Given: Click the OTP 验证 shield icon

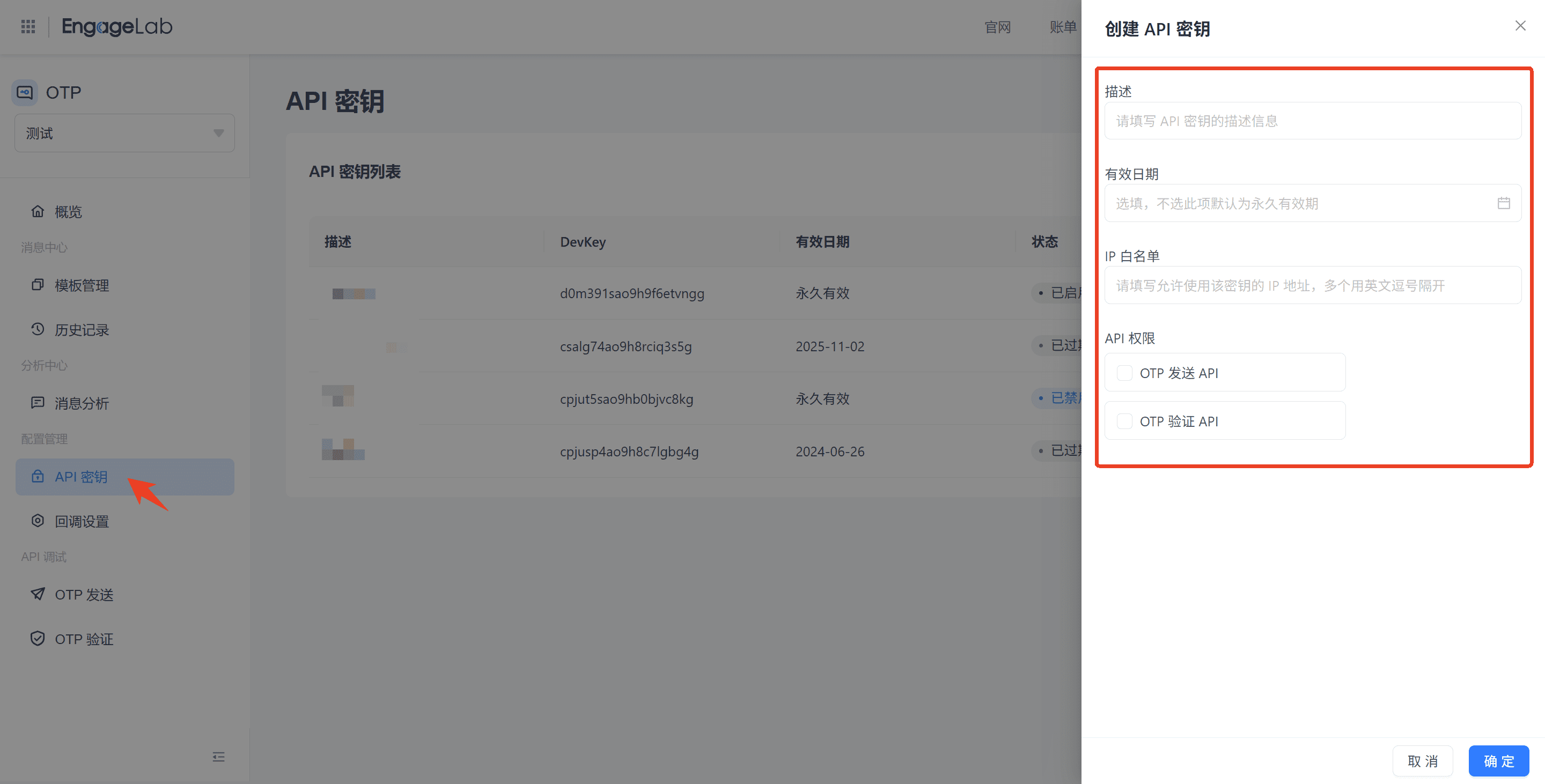Looking at the screenshot, I should coord(38,638).
